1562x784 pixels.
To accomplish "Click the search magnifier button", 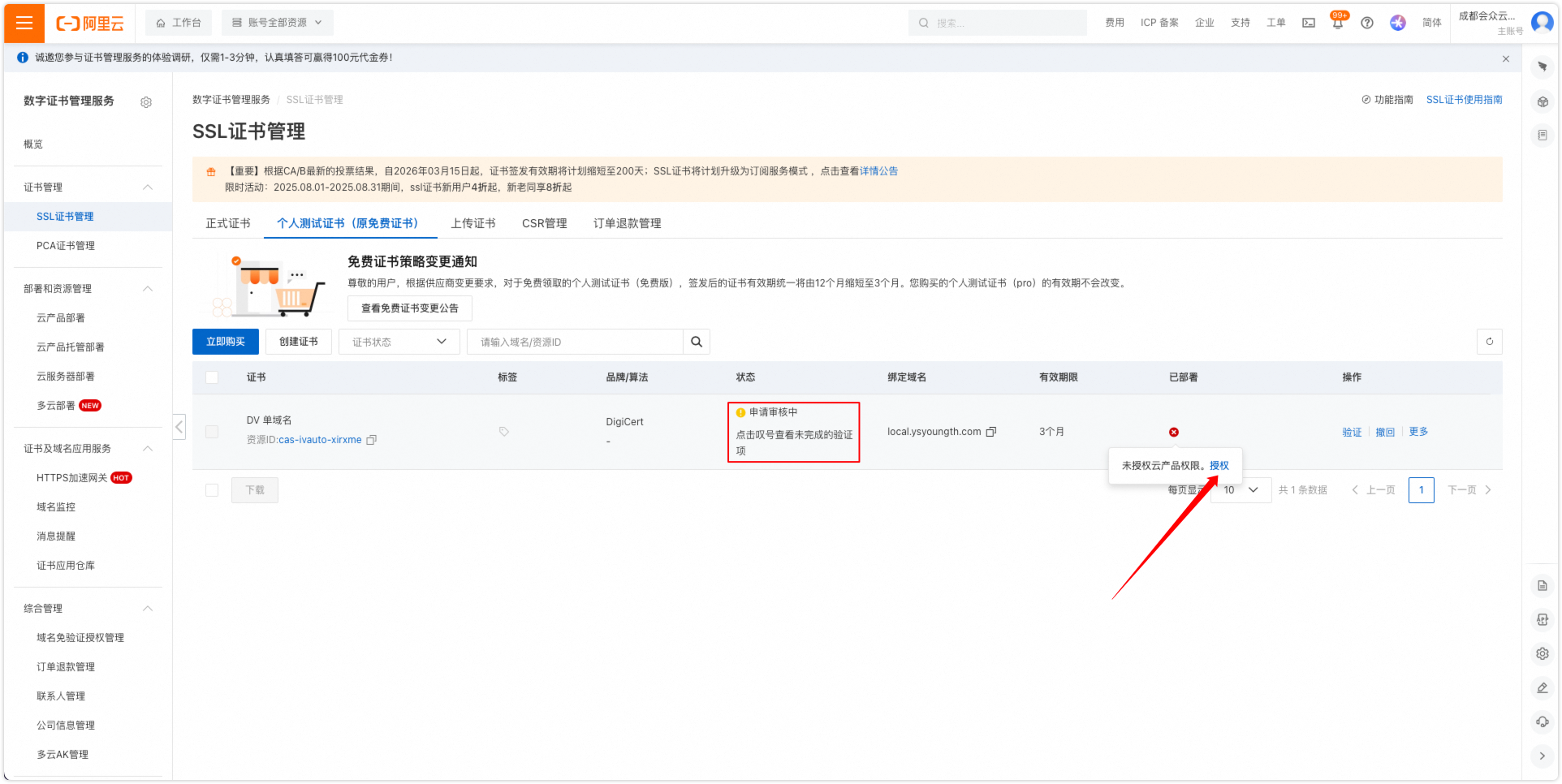I will tap(697, 342).
